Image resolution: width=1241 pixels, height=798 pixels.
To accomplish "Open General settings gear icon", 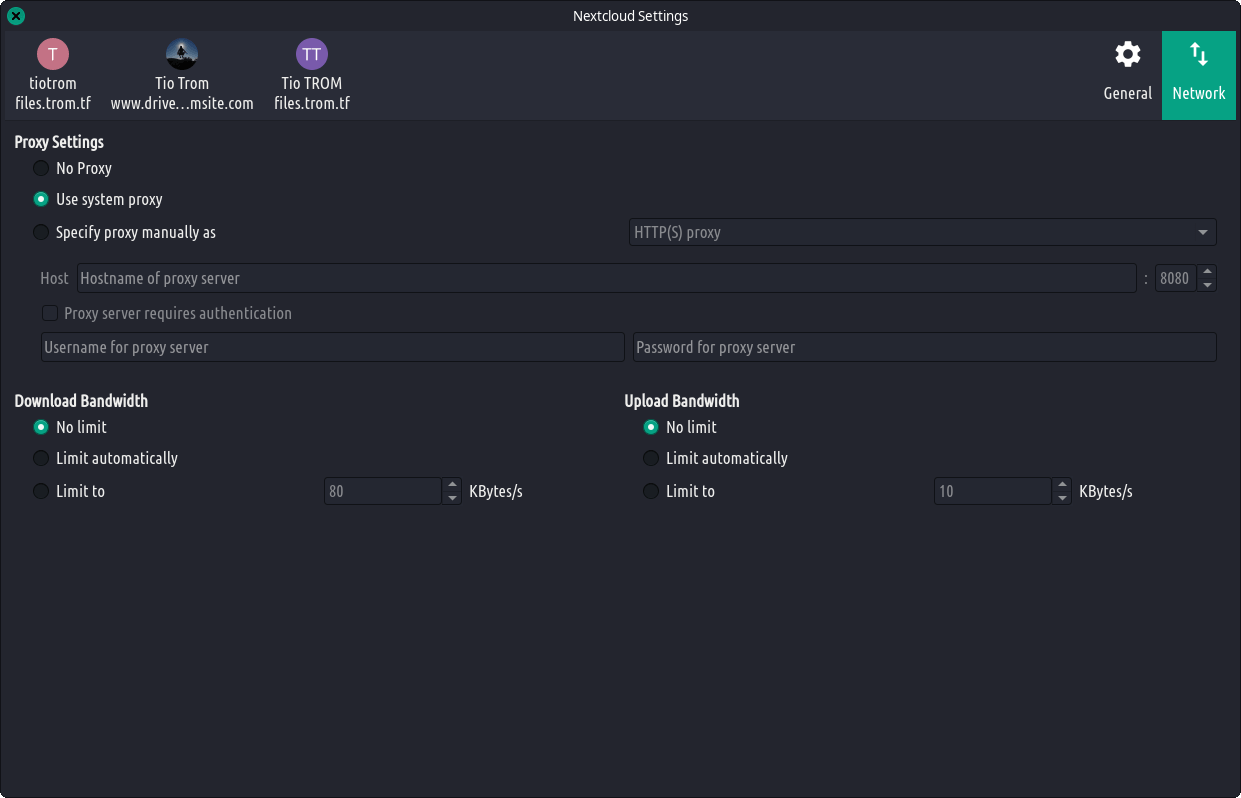I will pyautogui.click(x=1127, y=55).
